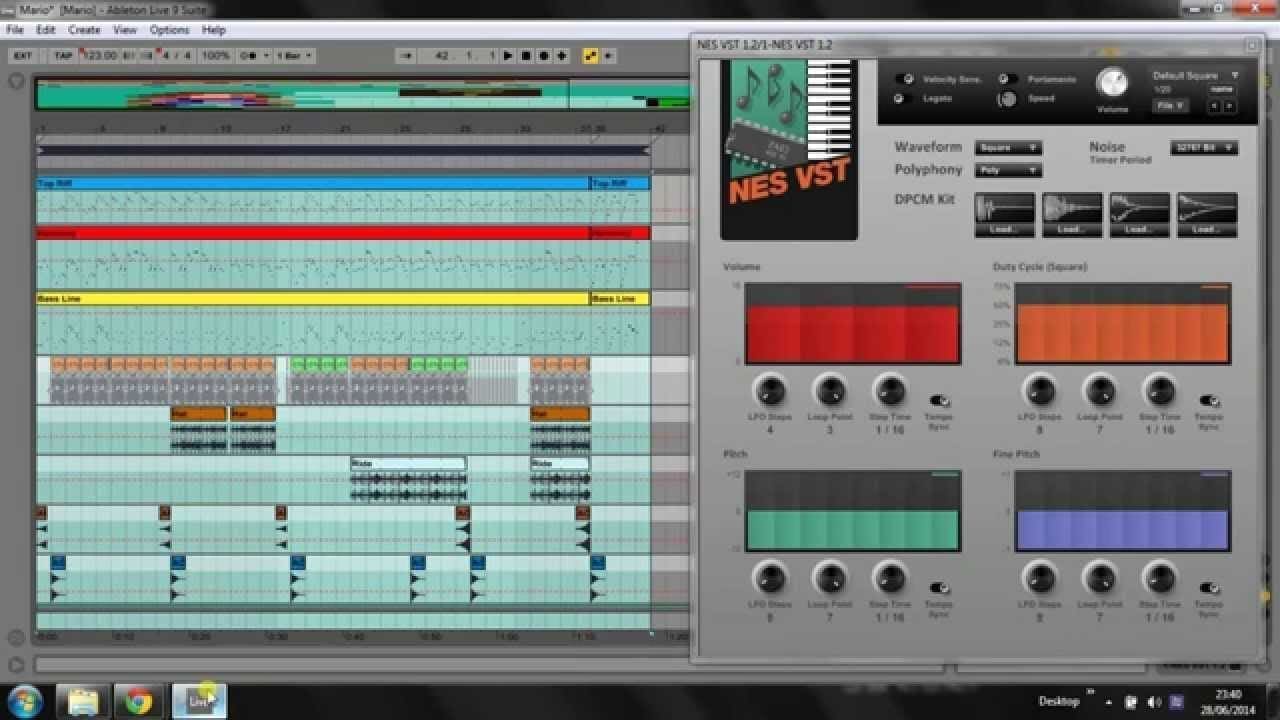
Task: Click the EXT sync button
Action: coord(23,56)
